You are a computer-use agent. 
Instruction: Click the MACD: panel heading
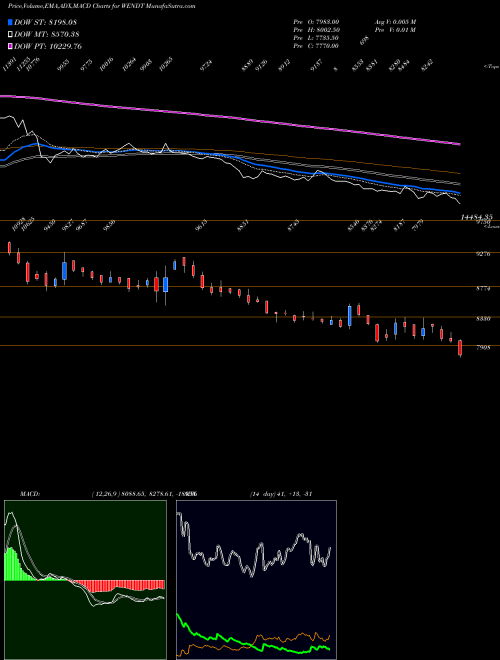click(30, 494)
